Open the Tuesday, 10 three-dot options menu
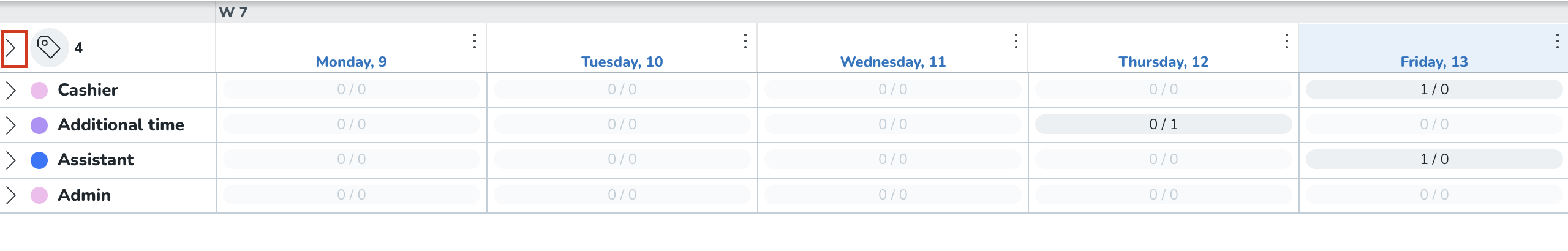 [x=745, y=41]
